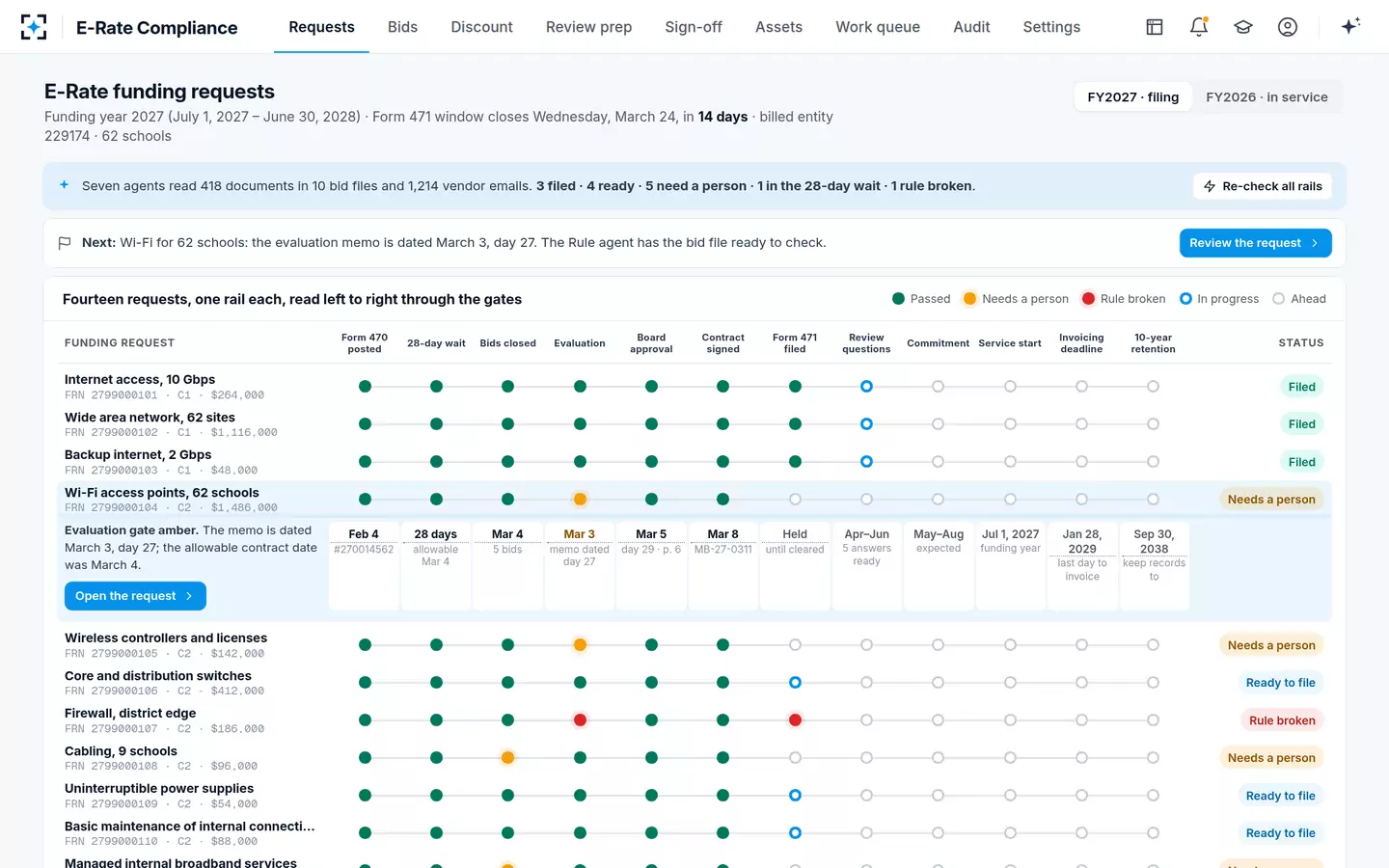Click the red Rule broken legend swatch
The height and width of the screenshot is (868, 1389).
[1088, 299]
